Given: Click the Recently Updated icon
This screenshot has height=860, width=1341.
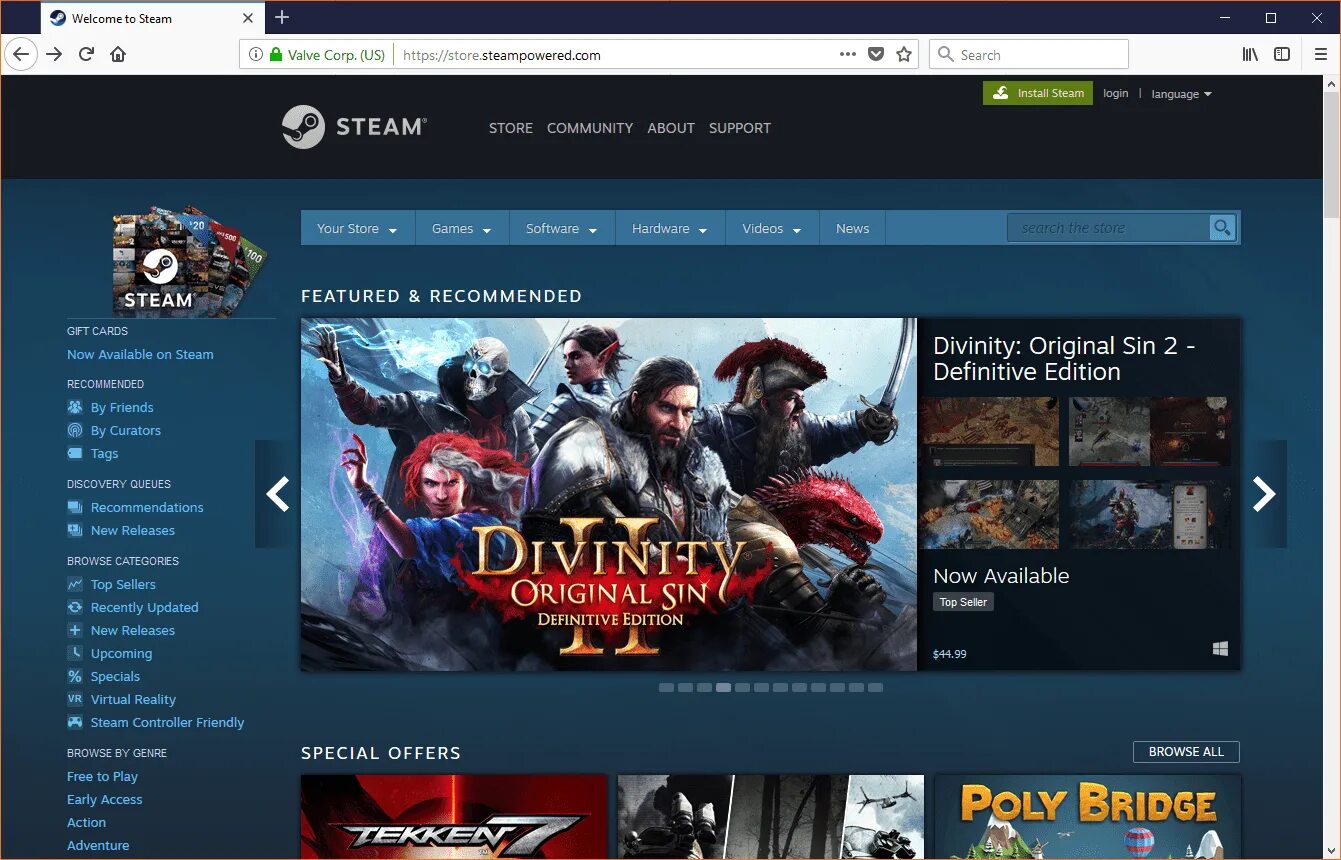Looking at the screenshot, I should (75, 607).
